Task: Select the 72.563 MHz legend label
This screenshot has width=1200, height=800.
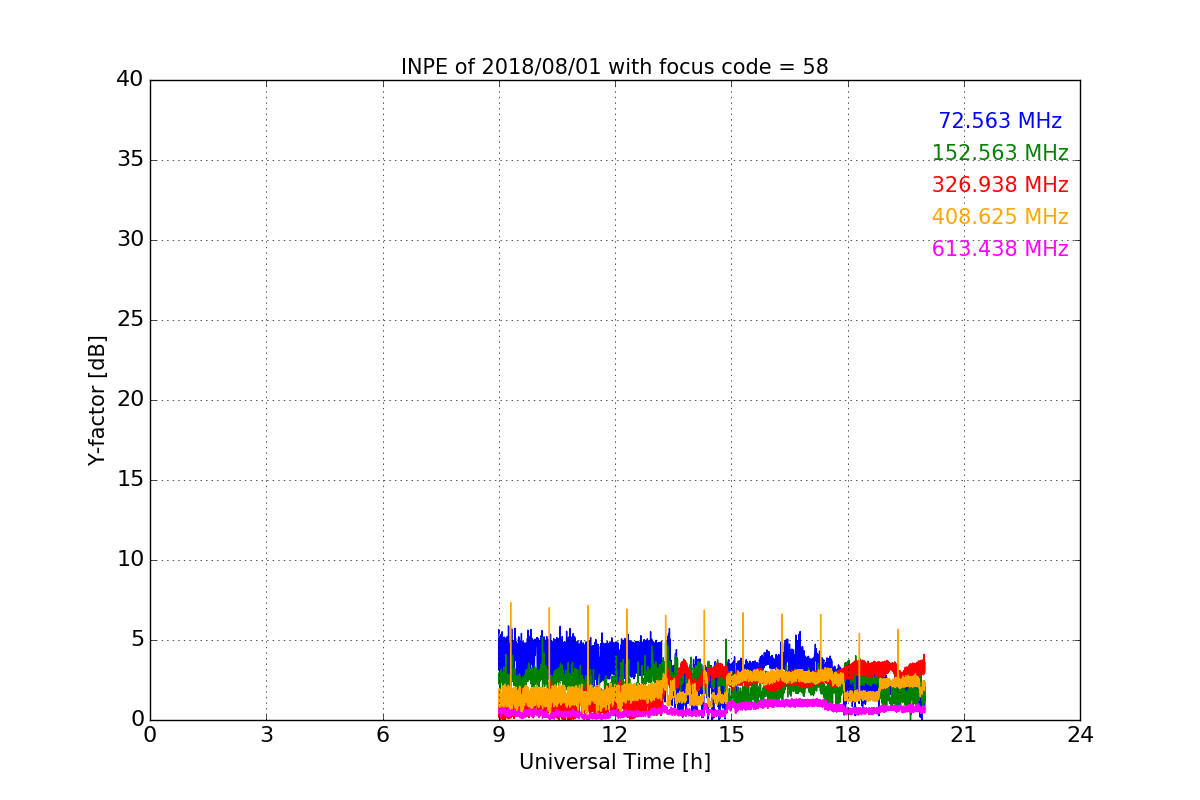Action: coord(1000,121)
